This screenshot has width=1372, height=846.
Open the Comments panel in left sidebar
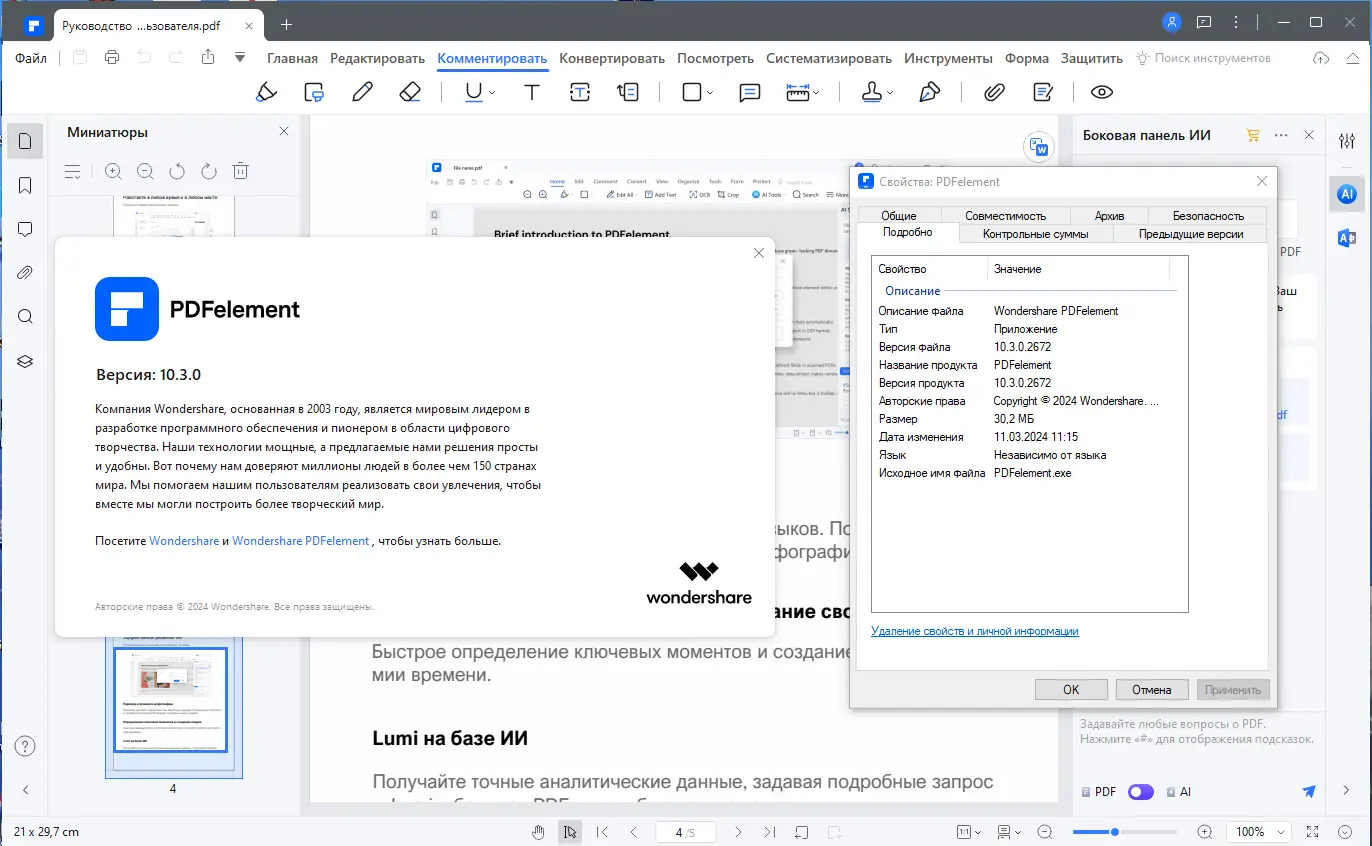click(x=26, y=229)
